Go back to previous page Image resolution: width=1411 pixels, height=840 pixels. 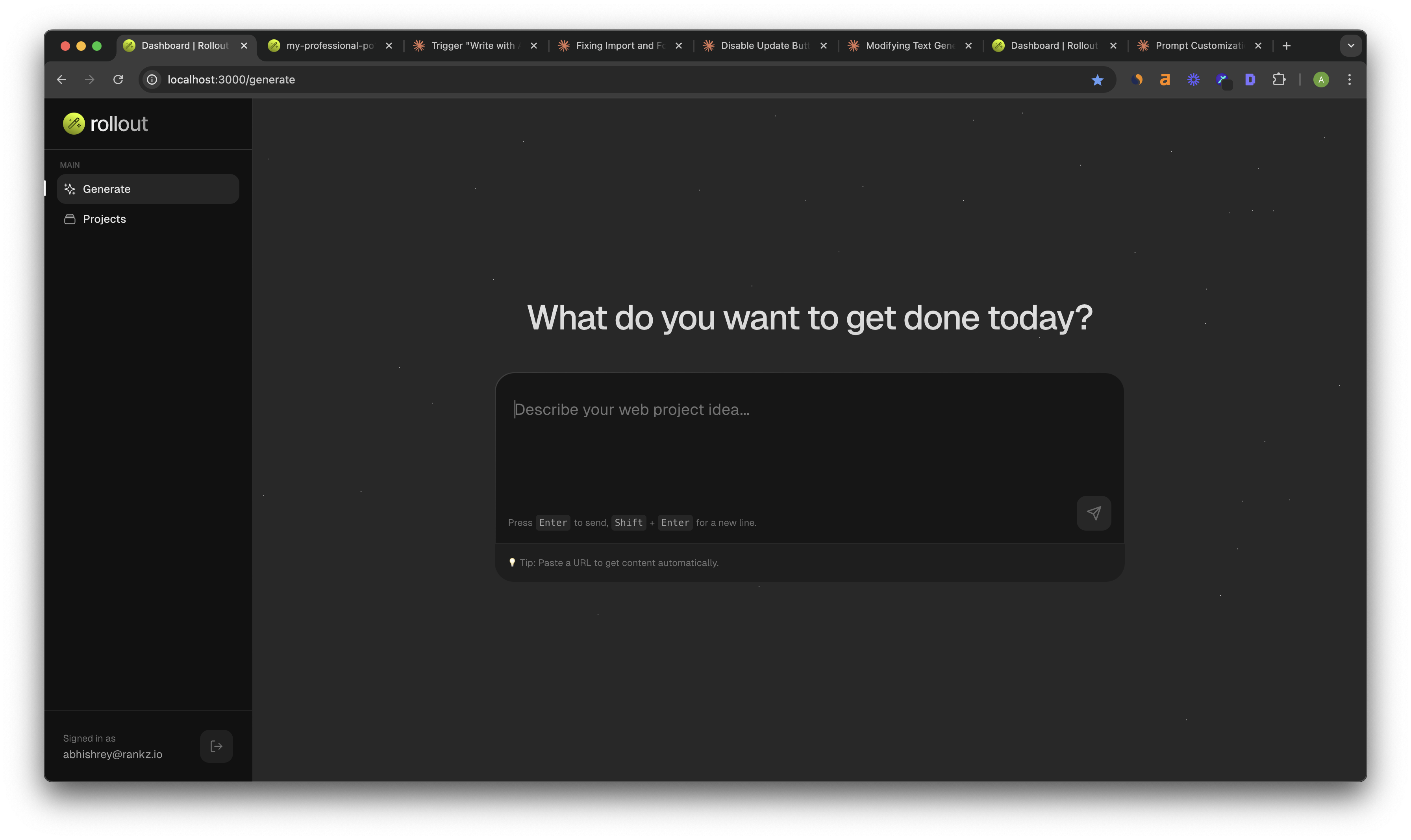point(62,80)
